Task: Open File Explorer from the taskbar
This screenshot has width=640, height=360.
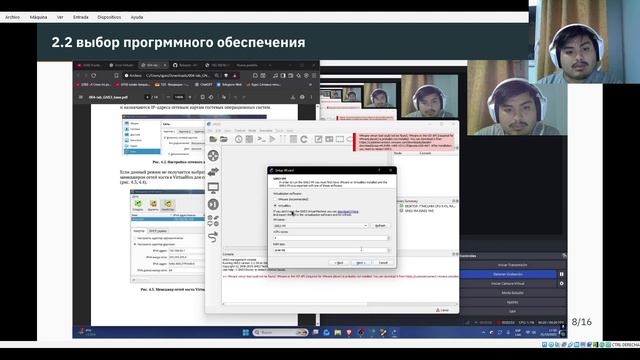Action: pyautogui.click(x=338, y=333)
